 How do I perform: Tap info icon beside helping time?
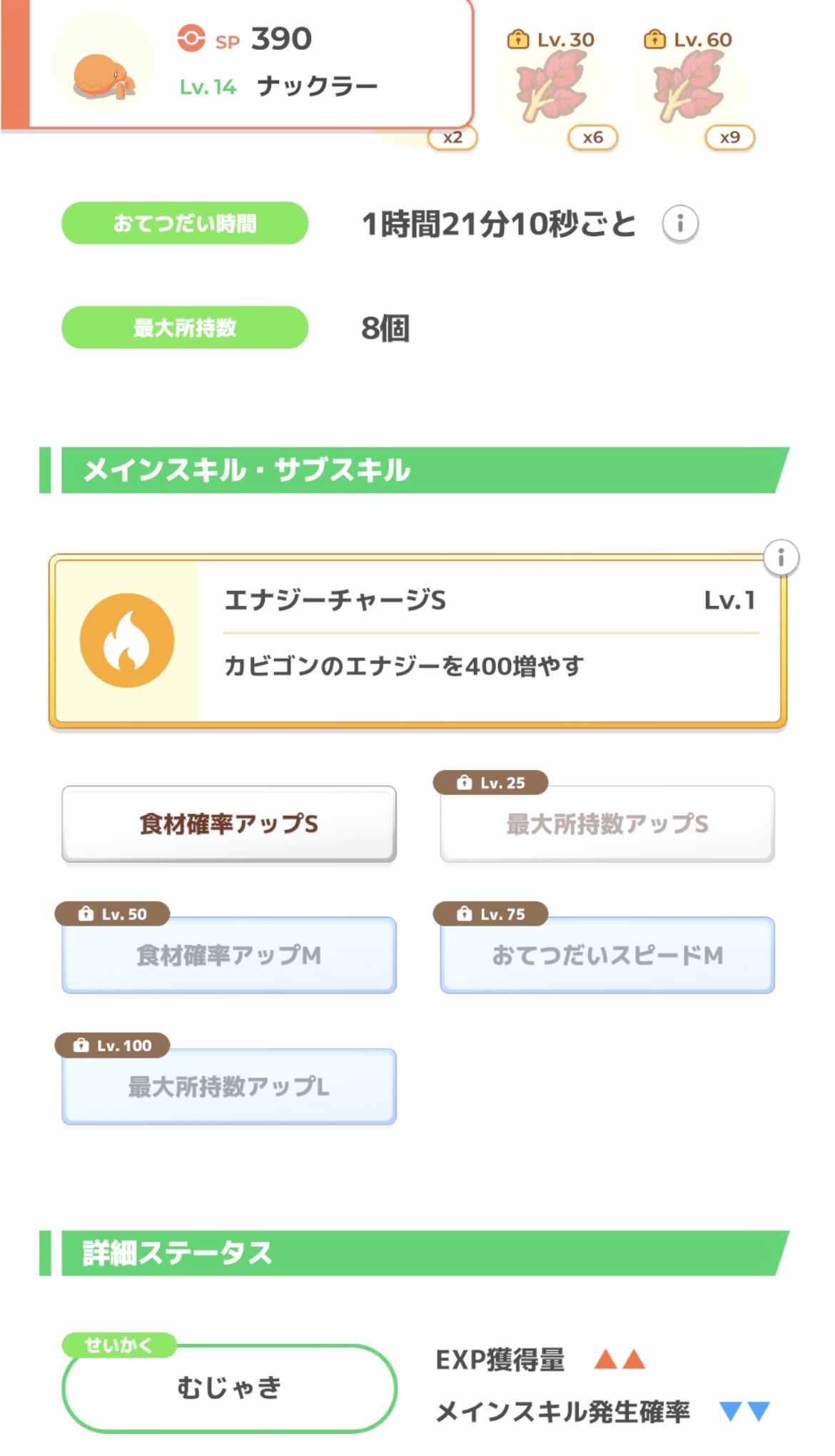(679, 224)
